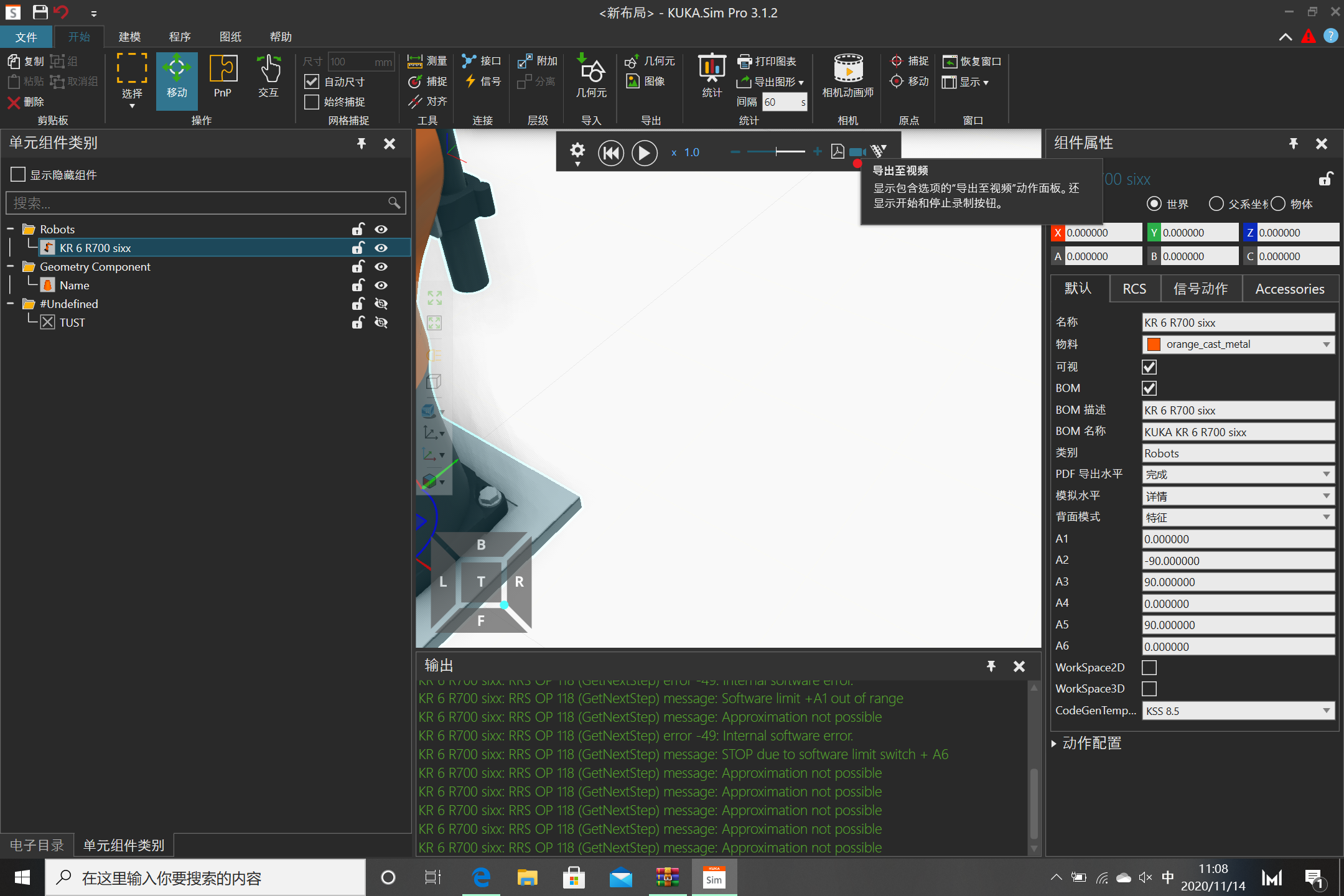
Task: Click 打印图表 print chart
Action: (x=767, y=61)
